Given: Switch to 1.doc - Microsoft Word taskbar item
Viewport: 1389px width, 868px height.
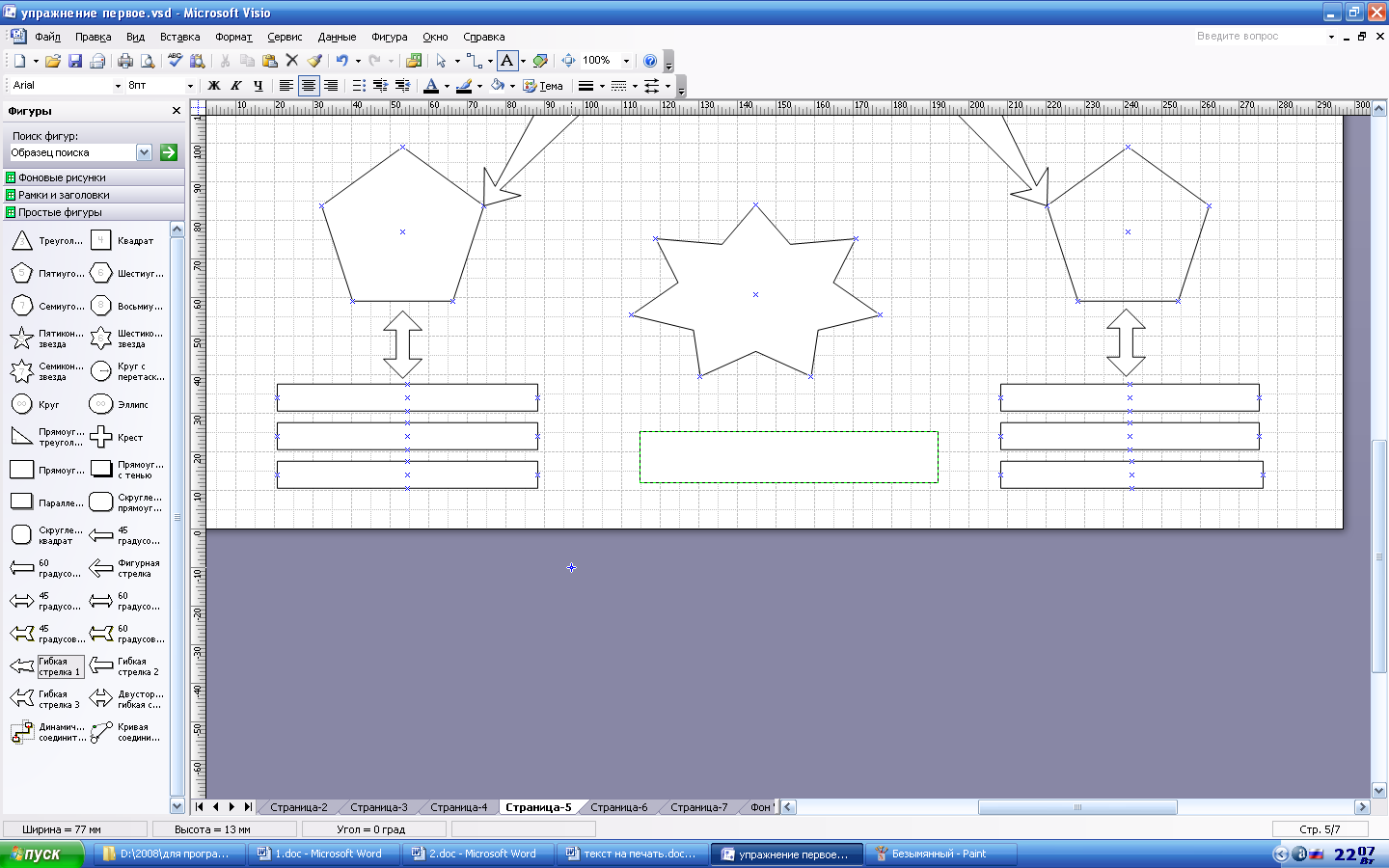Looking at the screenshot, I should pyautogui.click(x=322, y=854).
